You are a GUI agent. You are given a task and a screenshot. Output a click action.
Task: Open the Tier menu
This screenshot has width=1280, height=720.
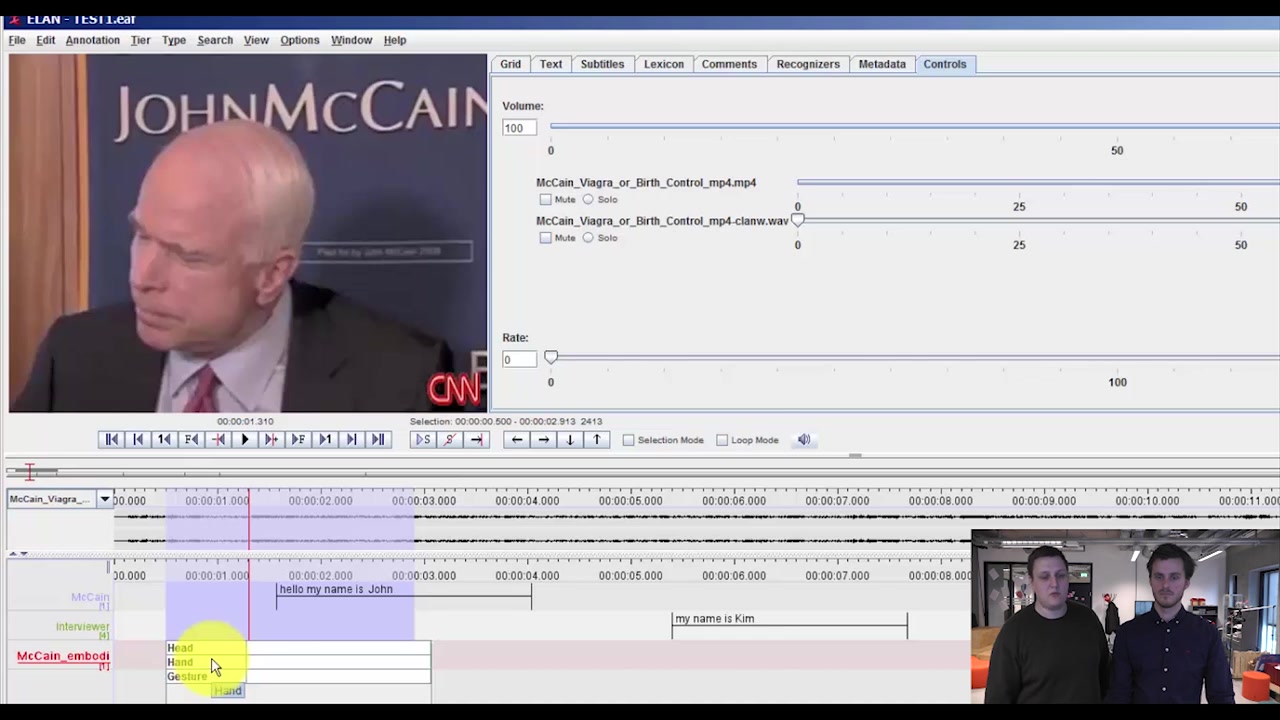pos(140,40)
